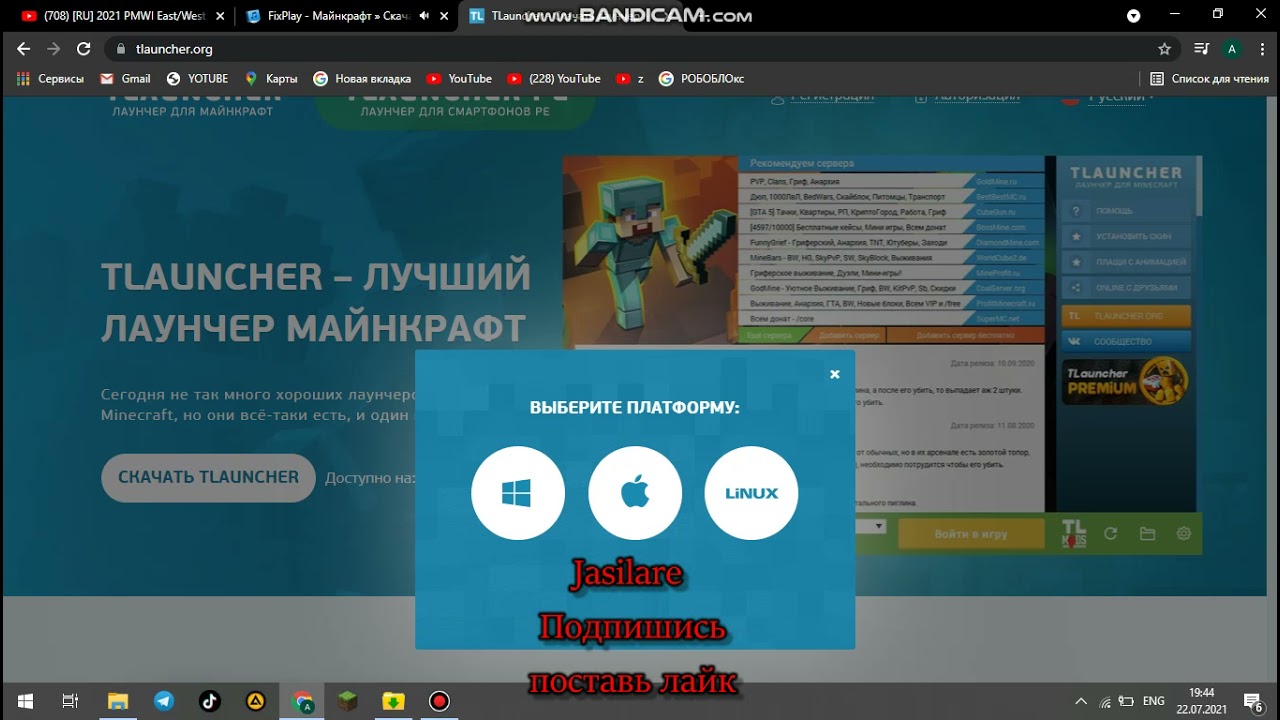The image size is (1280, 720).
Task: Open the bookmark labeled z
Action: (630, 79)
